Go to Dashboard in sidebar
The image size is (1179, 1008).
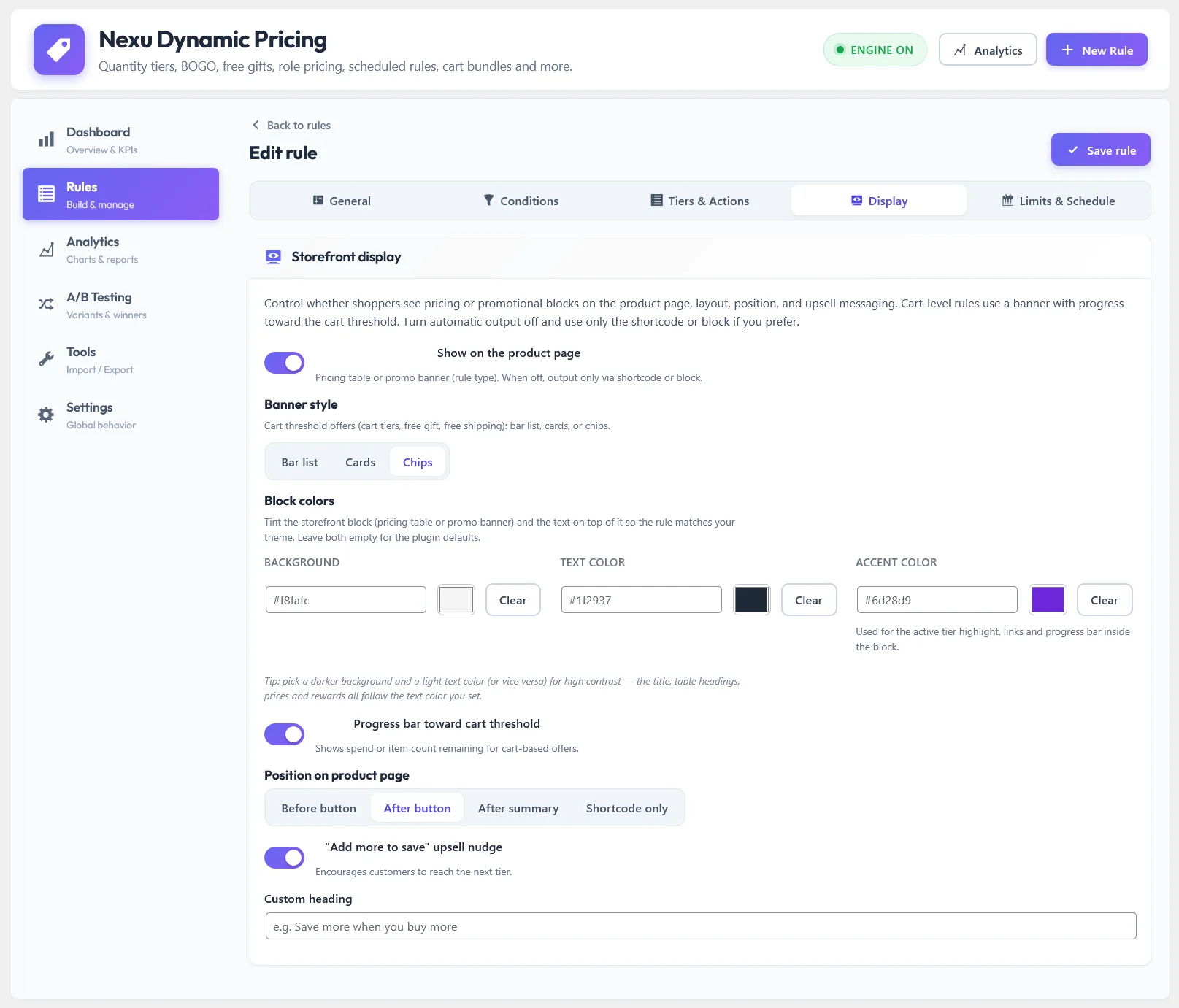pyautogui.click(x=120, y=139)
